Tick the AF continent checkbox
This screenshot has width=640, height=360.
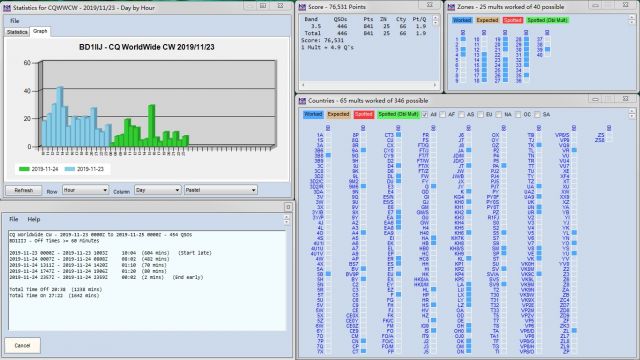[442, 115]
